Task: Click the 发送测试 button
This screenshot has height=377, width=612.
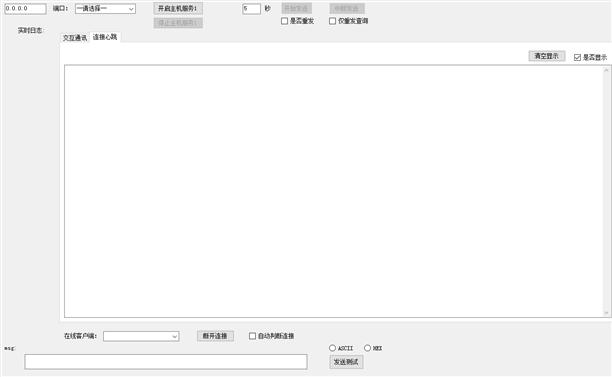Action: point(346,362)
